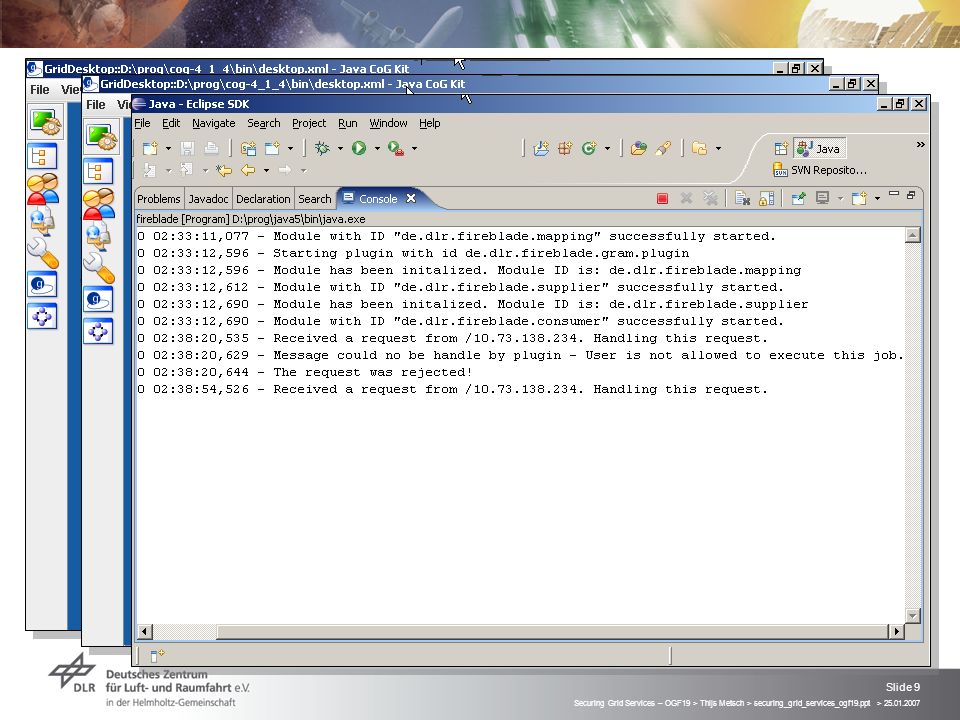Open the External Tools dropdown arrow
This screenshot has height=720, width=960.
point(414,149)
